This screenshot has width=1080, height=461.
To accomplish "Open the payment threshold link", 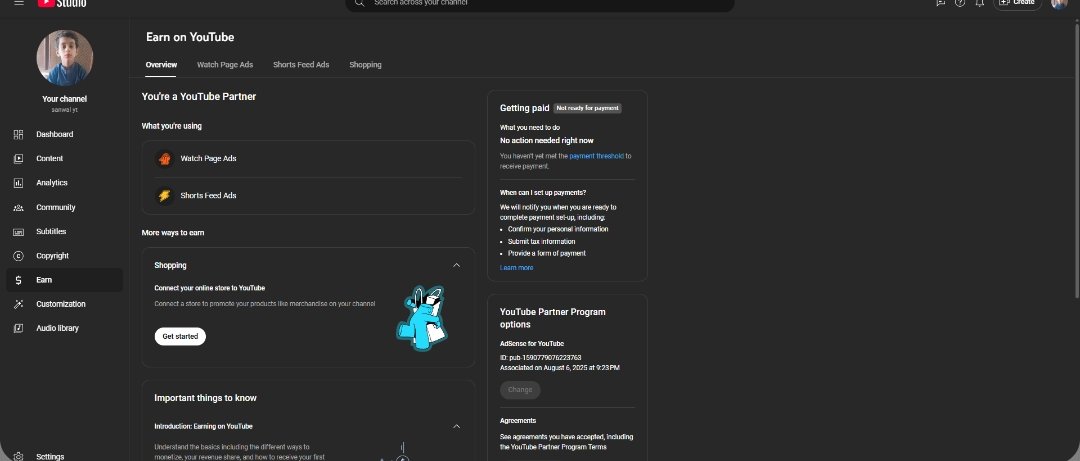I will coord(596,156).
